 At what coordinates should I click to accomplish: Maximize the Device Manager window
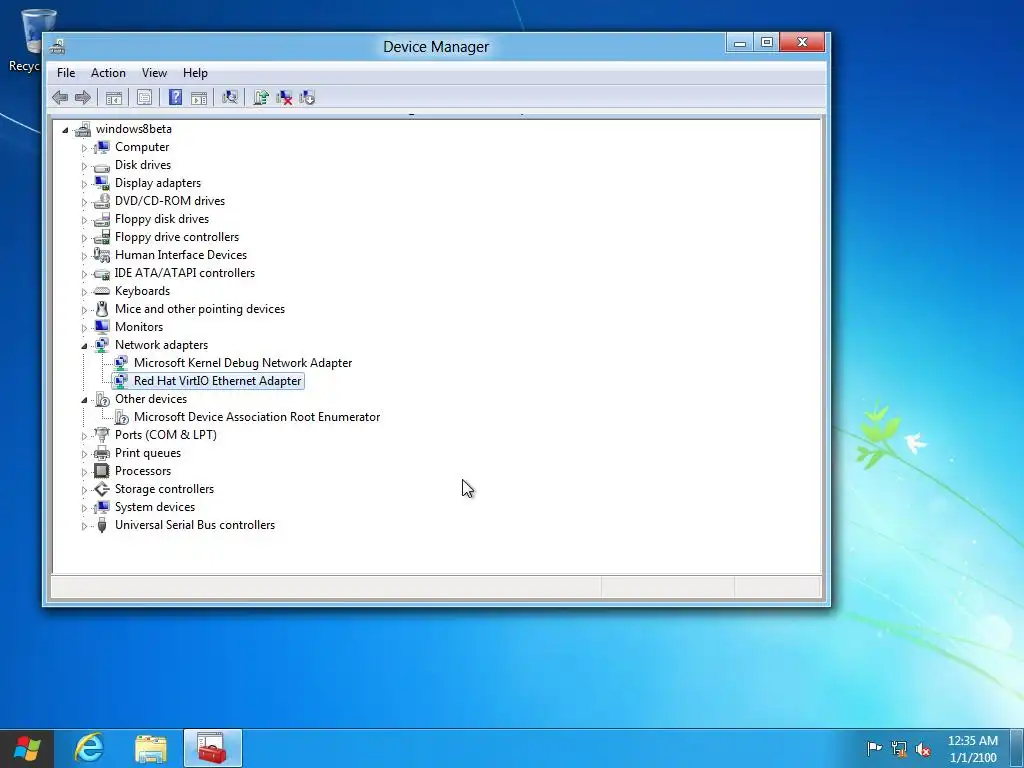(x=767, y=42)
